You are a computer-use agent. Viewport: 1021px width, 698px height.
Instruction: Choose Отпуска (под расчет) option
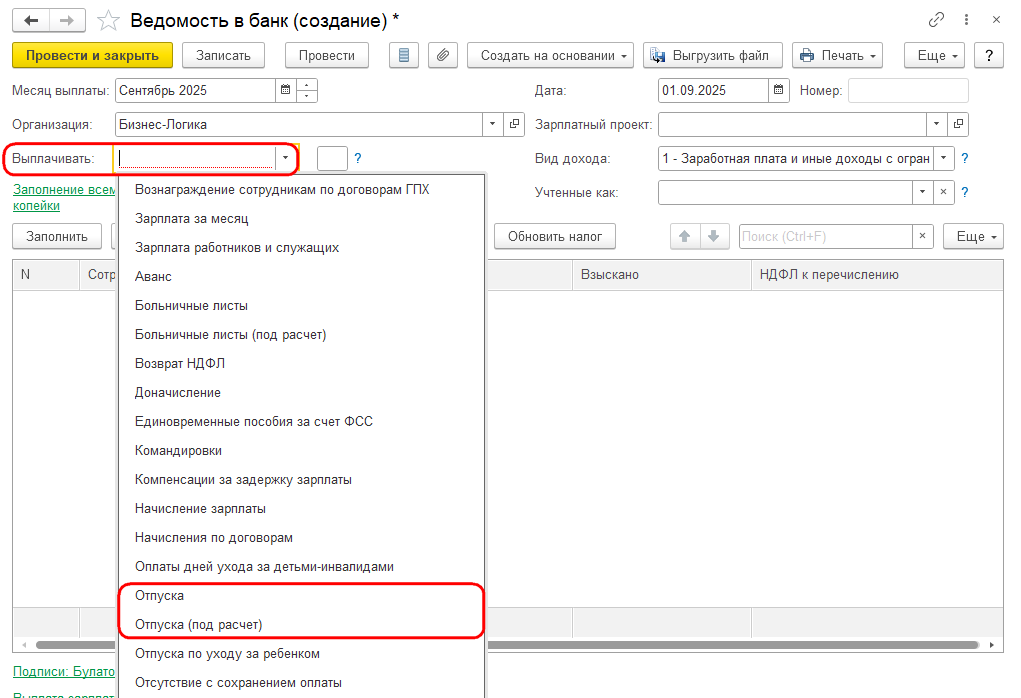tap(301, 625)
